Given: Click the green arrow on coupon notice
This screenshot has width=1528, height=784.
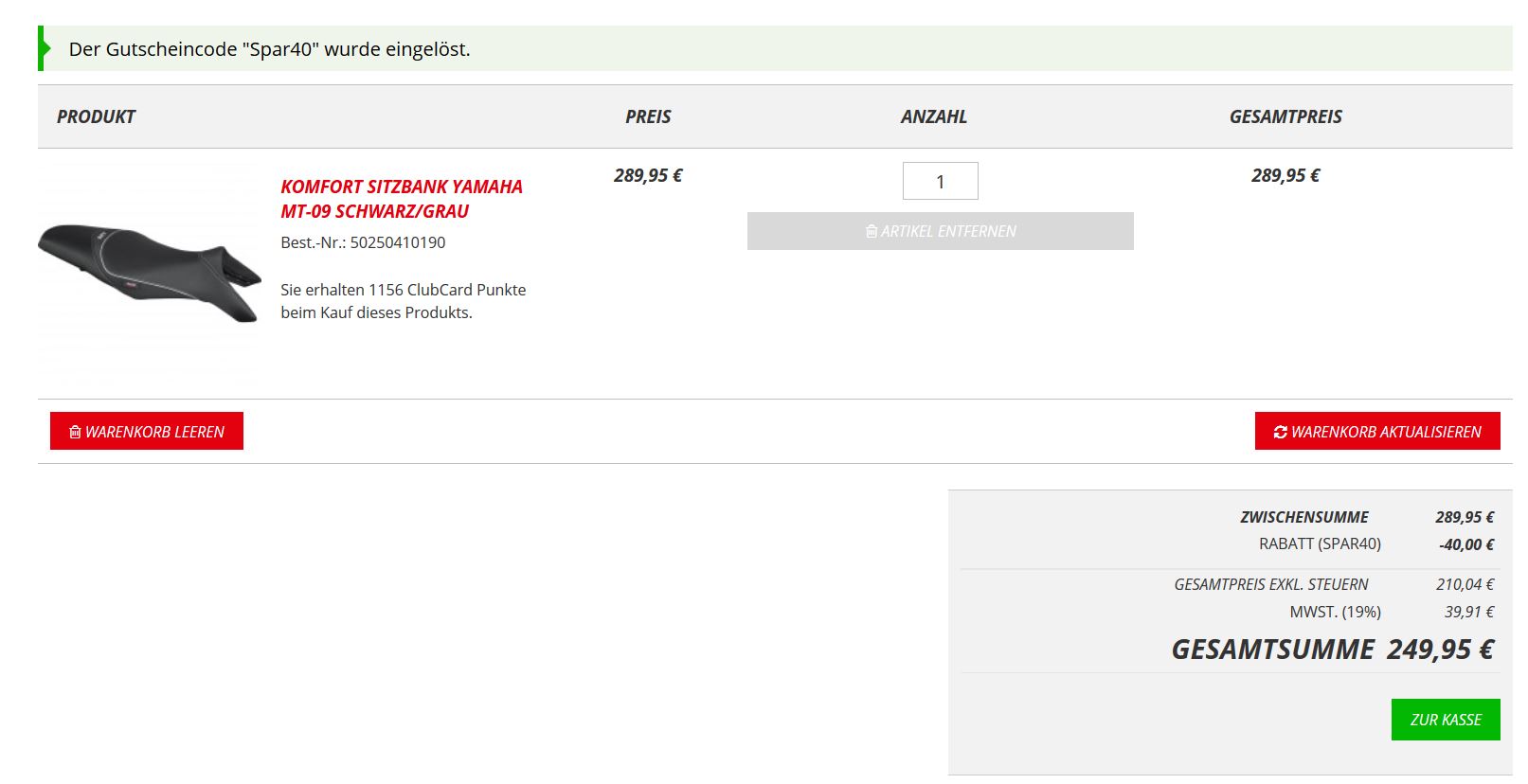Looking at the screenshot, I should coord(44,48).
